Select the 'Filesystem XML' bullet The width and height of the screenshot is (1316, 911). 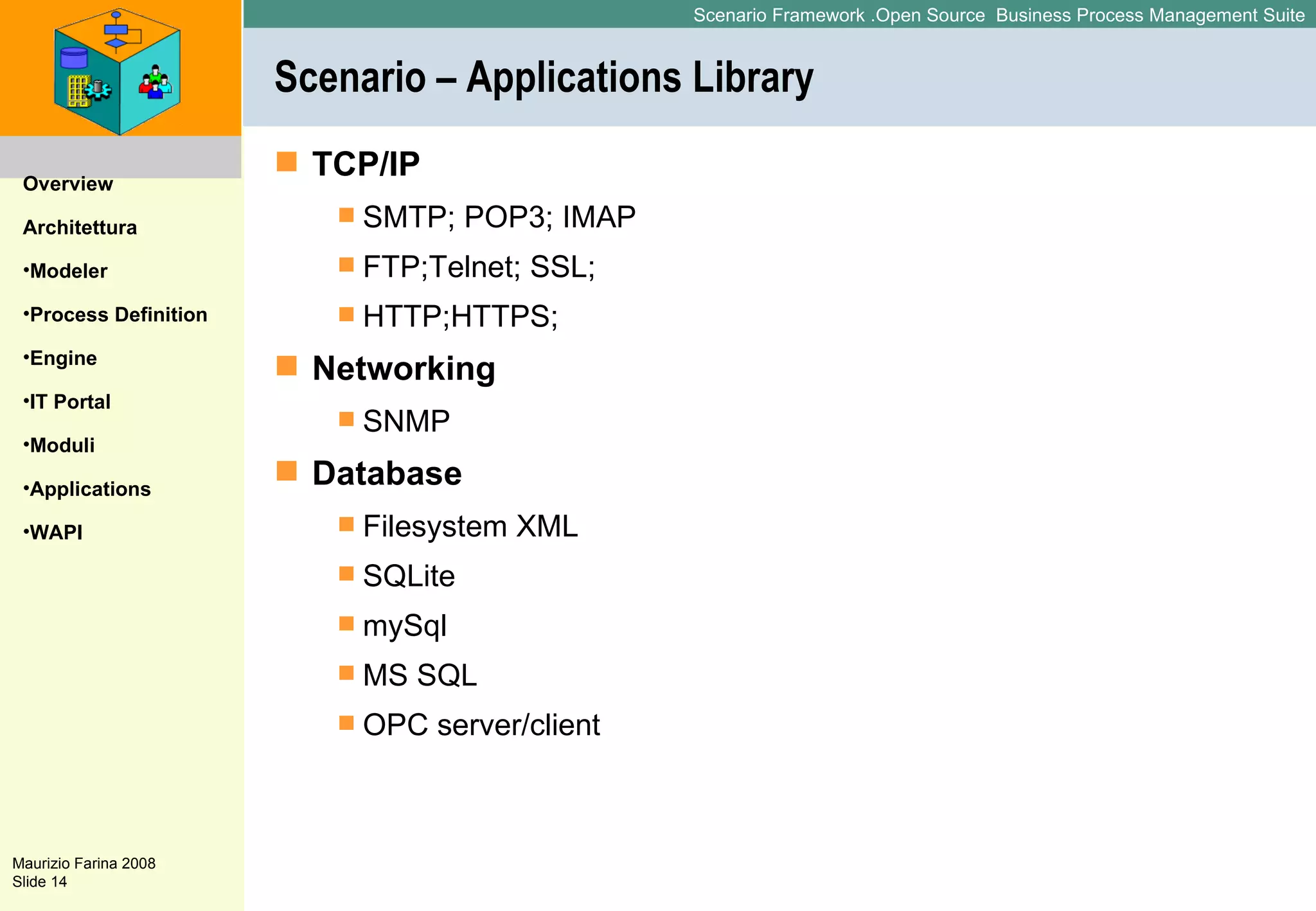click(470, 527)
